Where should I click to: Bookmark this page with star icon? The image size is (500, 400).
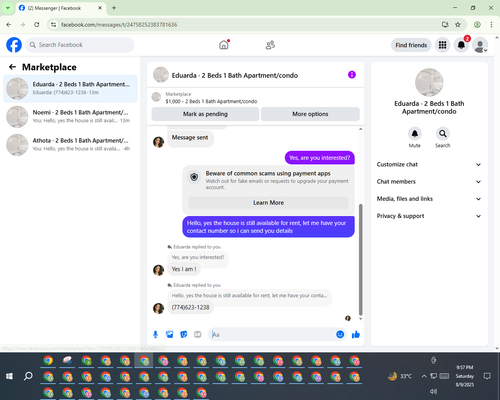point(458,24)
